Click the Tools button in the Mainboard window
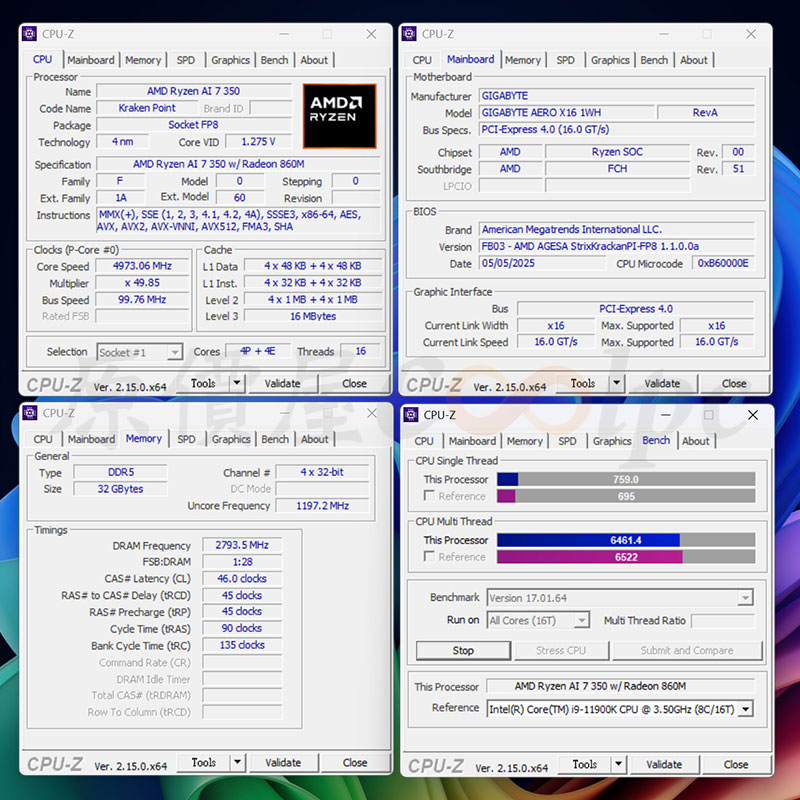This screenshot has height=800, width=800. tap(583, 383)
